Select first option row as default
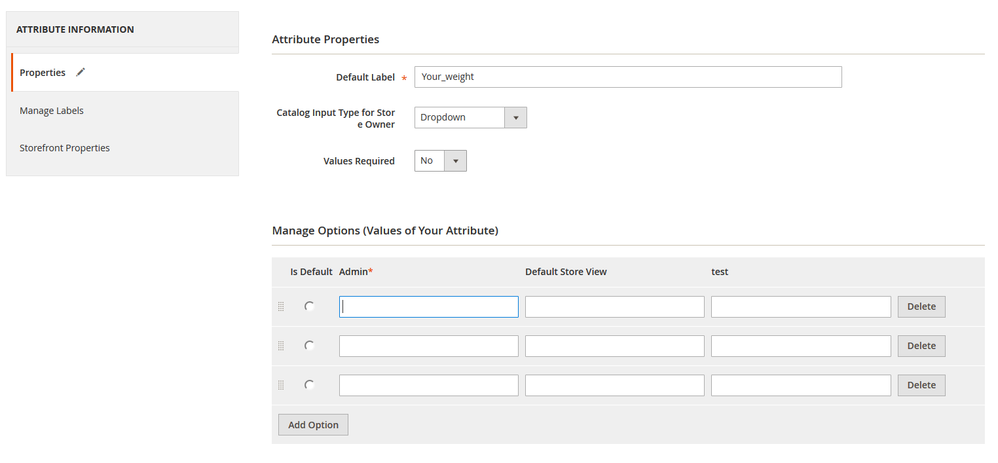This screenshot has height=463, width=998. coord(309,306)
